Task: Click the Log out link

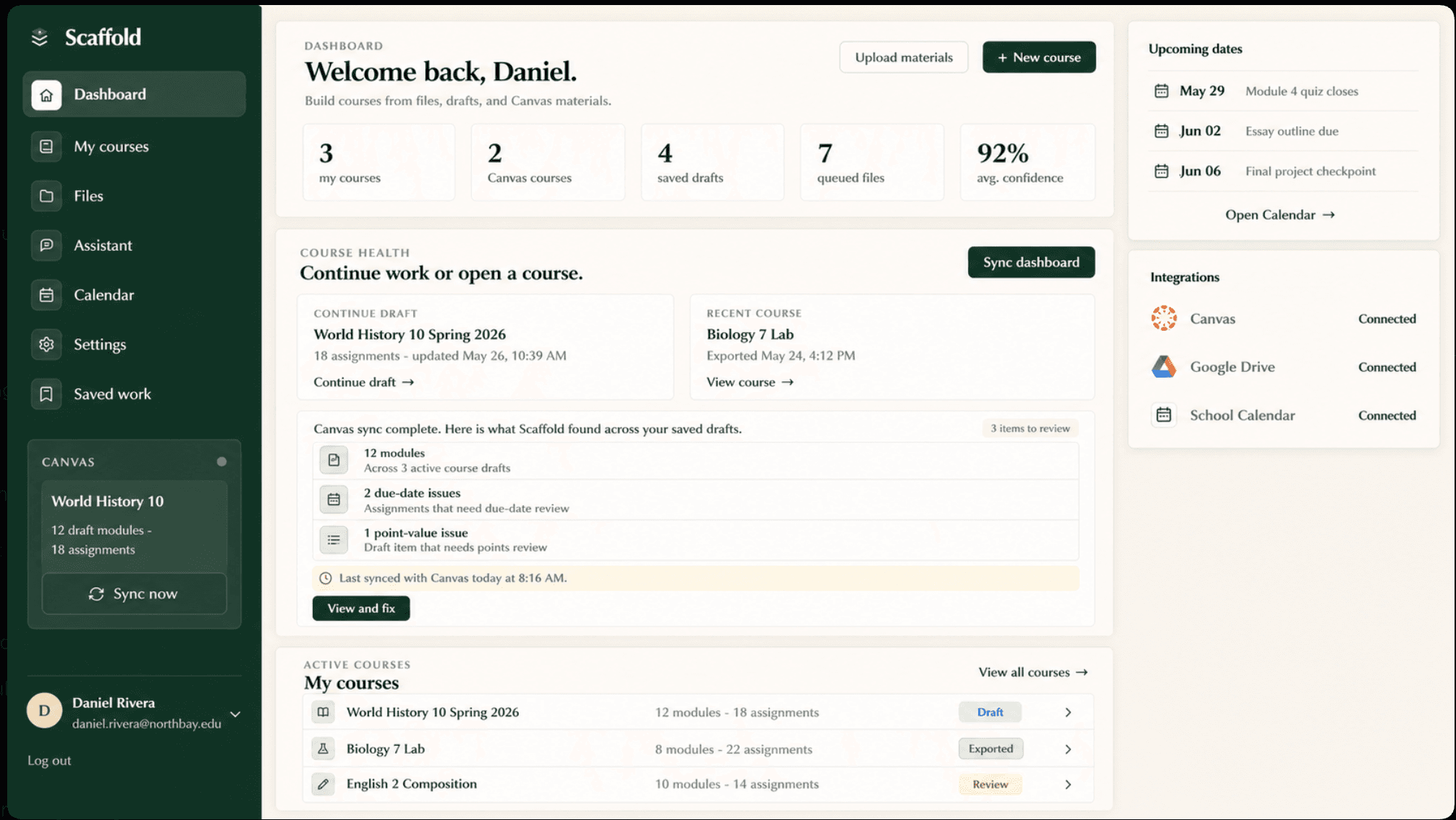Action: 49,760
